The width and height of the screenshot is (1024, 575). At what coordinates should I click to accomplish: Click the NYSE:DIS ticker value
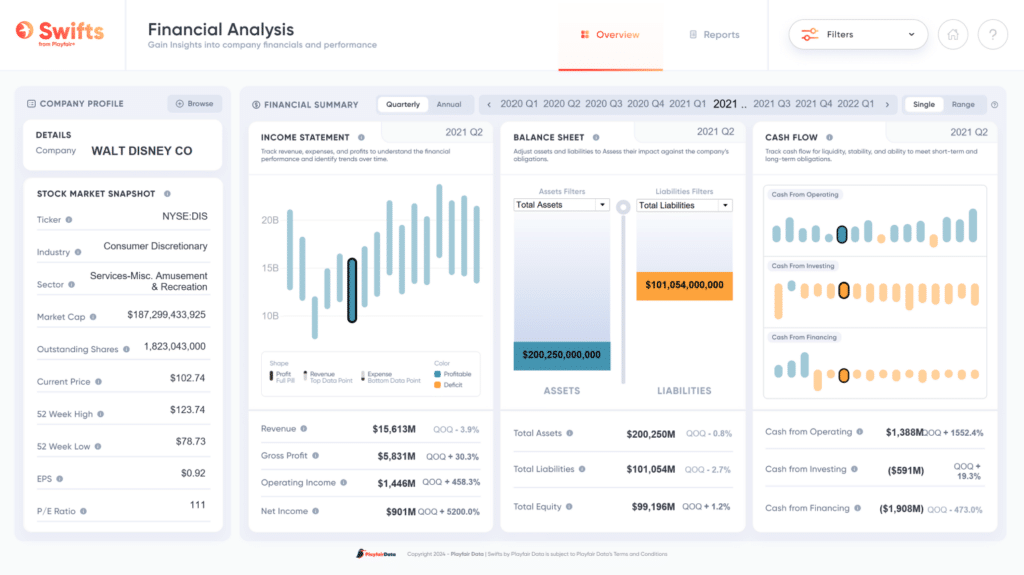pyautogui.click(x=185, y=216)
